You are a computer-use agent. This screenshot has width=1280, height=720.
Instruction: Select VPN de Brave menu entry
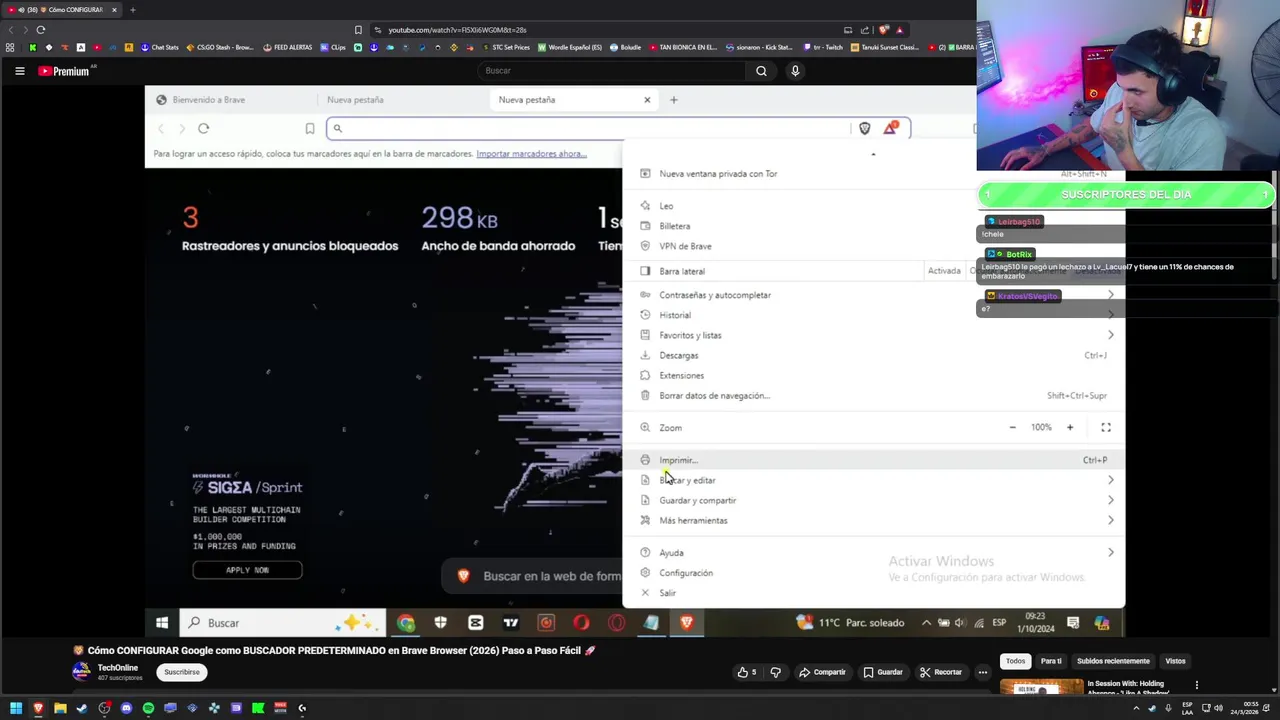pyautogui.click(x=874, y=246)
